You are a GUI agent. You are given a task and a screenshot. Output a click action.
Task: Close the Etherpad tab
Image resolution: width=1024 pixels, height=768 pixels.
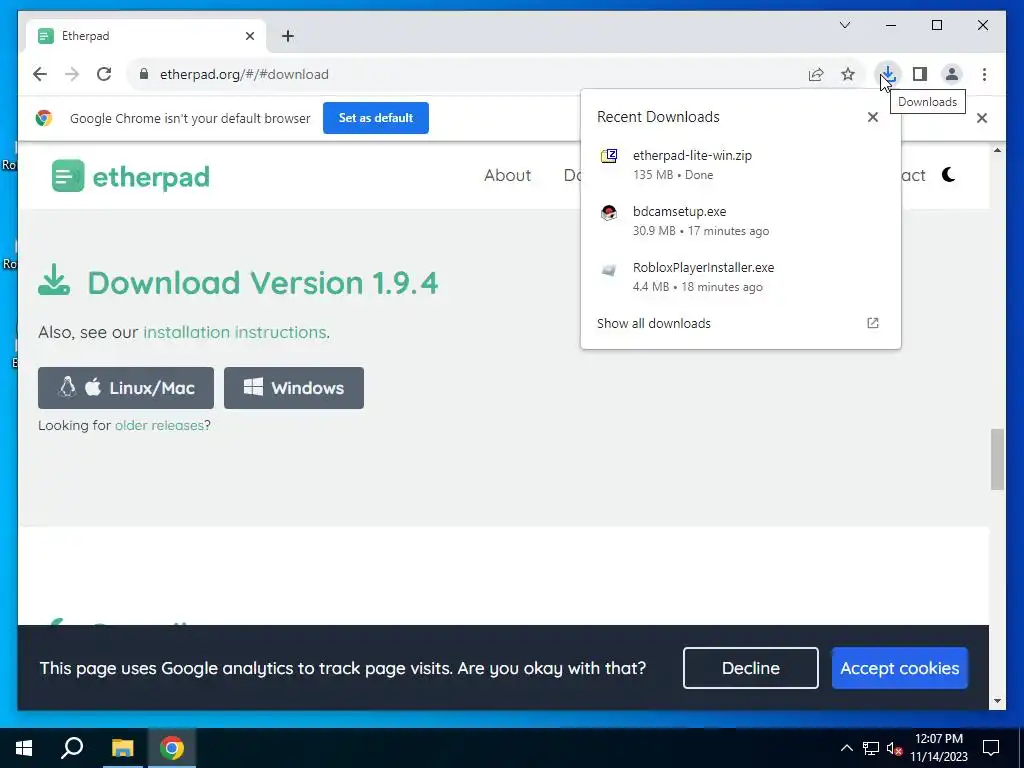[x=249, y=36]
